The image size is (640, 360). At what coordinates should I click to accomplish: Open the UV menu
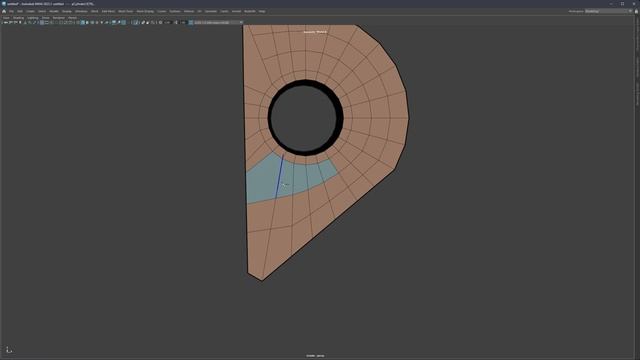click(x=200, y=11)
